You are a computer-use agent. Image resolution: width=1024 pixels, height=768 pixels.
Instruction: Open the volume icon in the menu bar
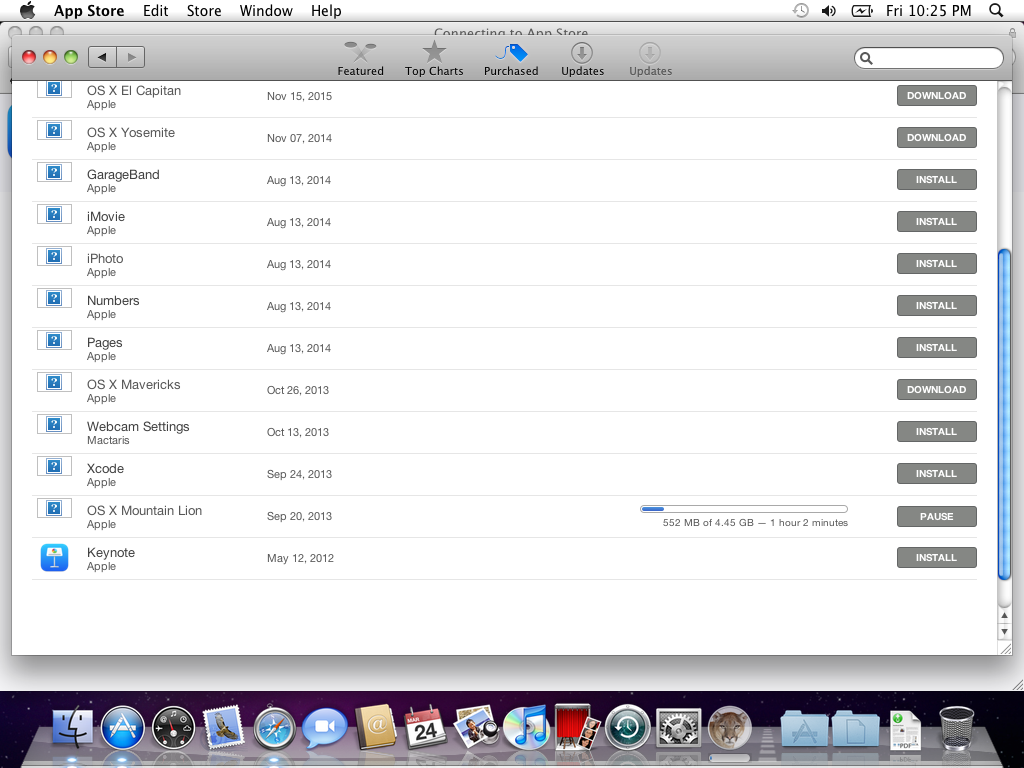(829, 10)
